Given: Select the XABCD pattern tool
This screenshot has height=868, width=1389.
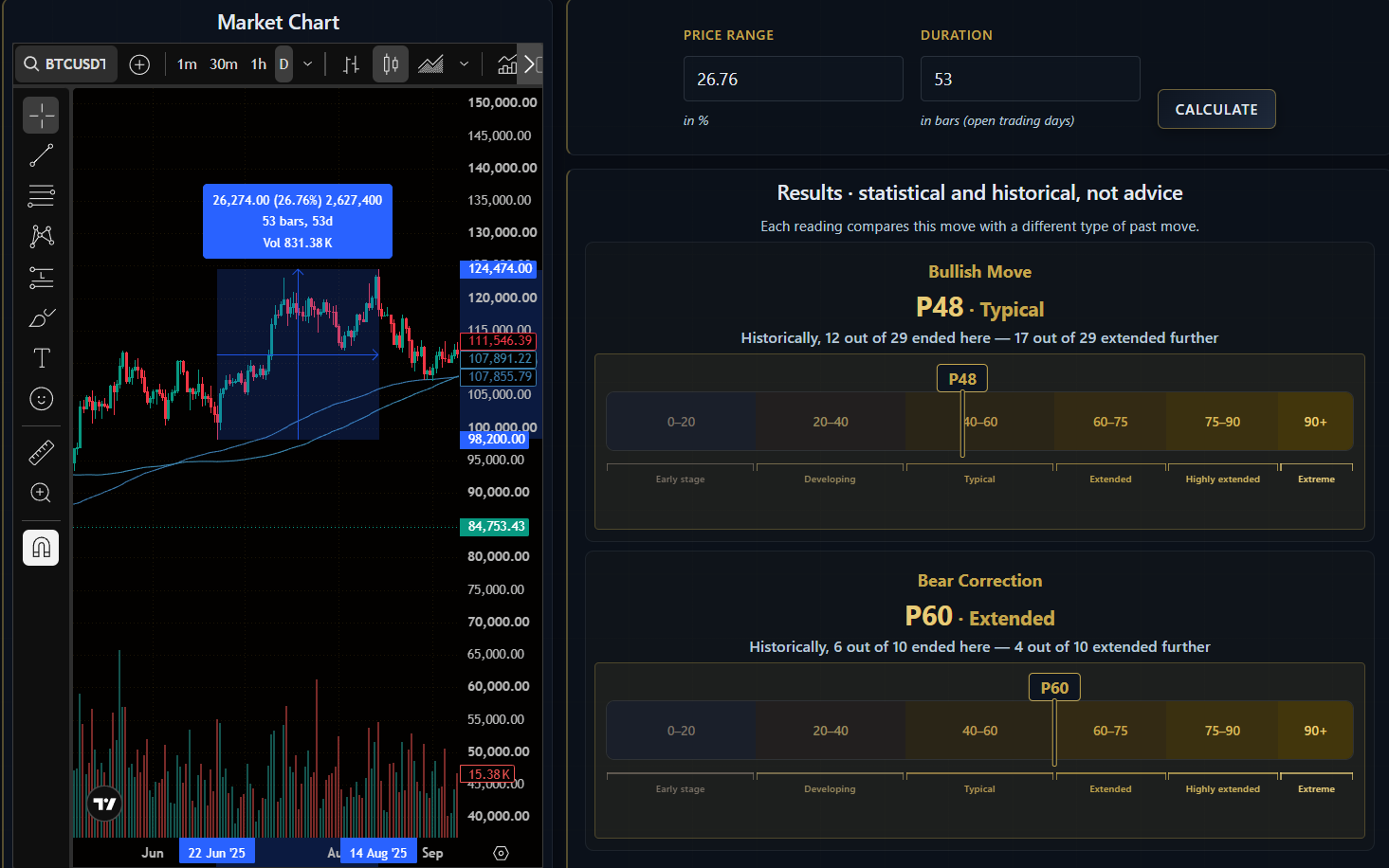Looking at the screenshot, I should click(x=41, y=236).
